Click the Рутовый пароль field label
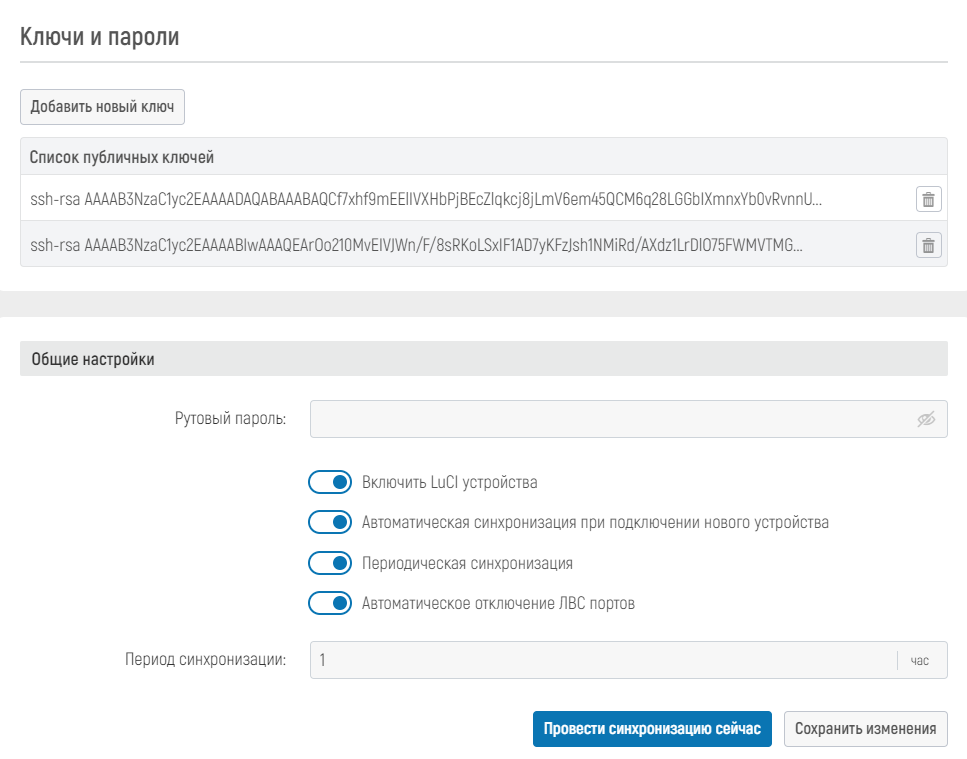The image size is (967, 759). point(230,419)
